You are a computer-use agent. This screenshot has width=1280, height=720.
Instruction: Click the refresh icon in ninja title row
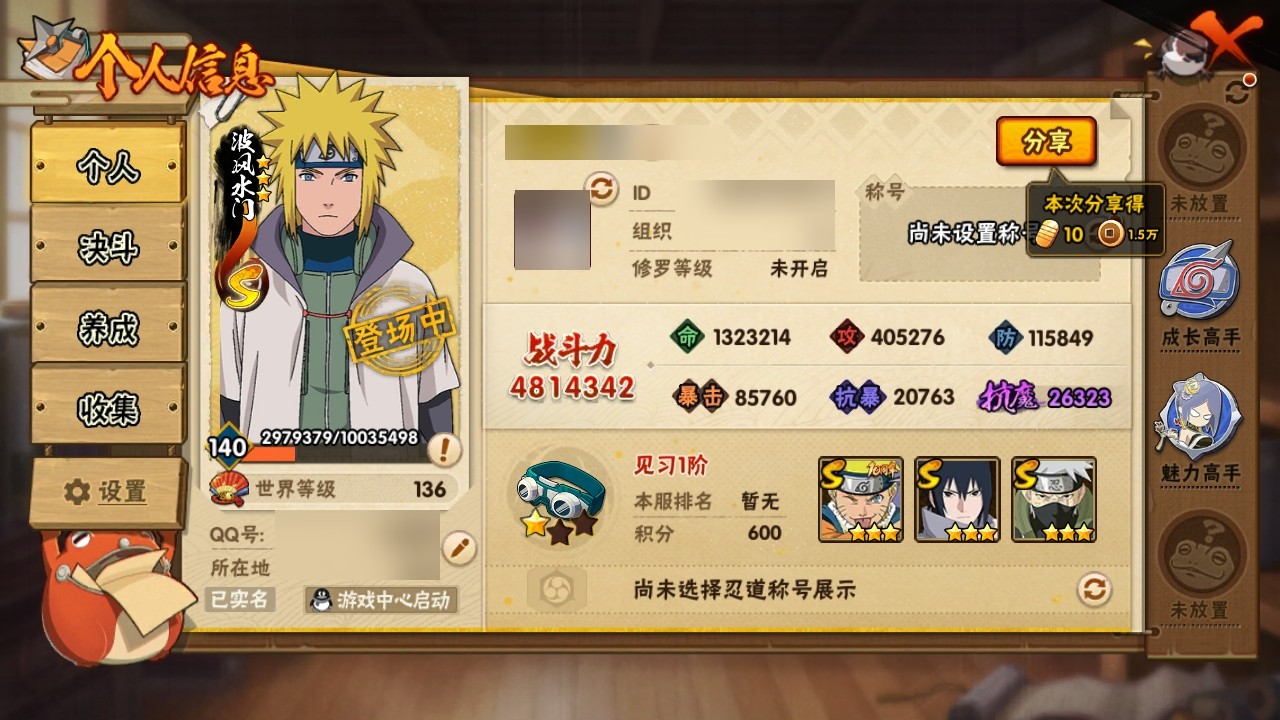1094,588
